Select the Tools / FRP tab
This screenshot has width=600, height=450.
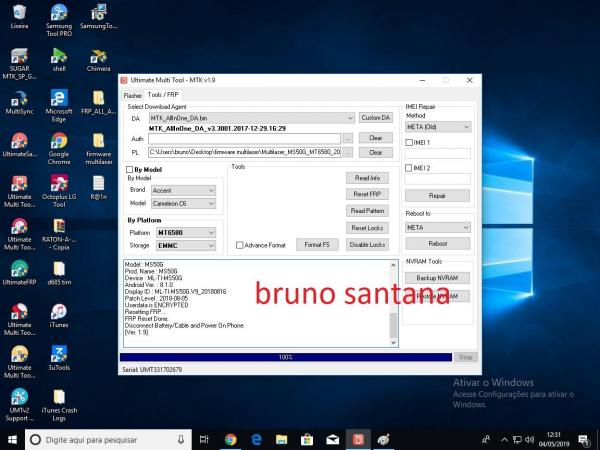tap(163, 95)
